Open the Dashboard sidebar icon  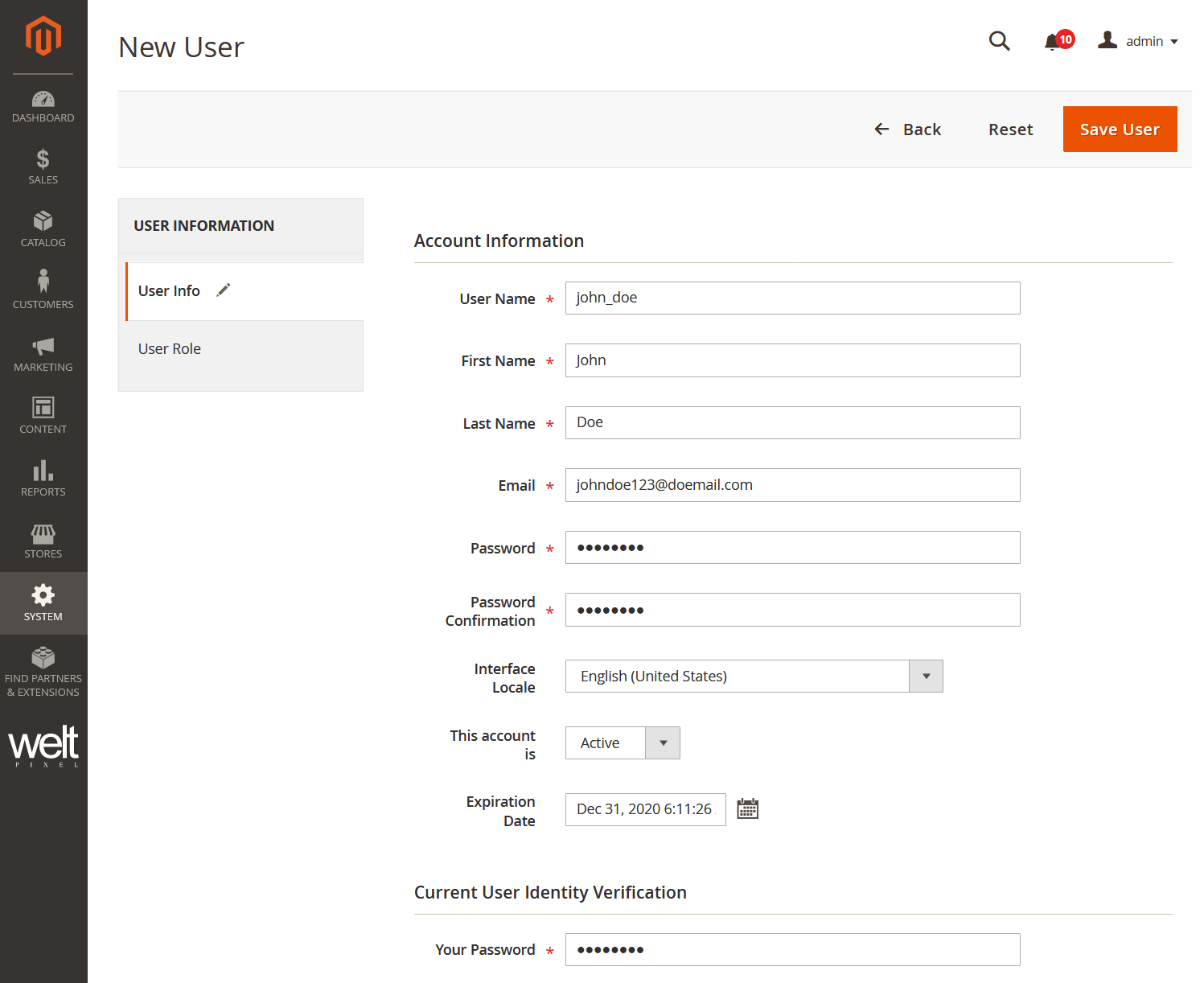click(x=43, y=99)
